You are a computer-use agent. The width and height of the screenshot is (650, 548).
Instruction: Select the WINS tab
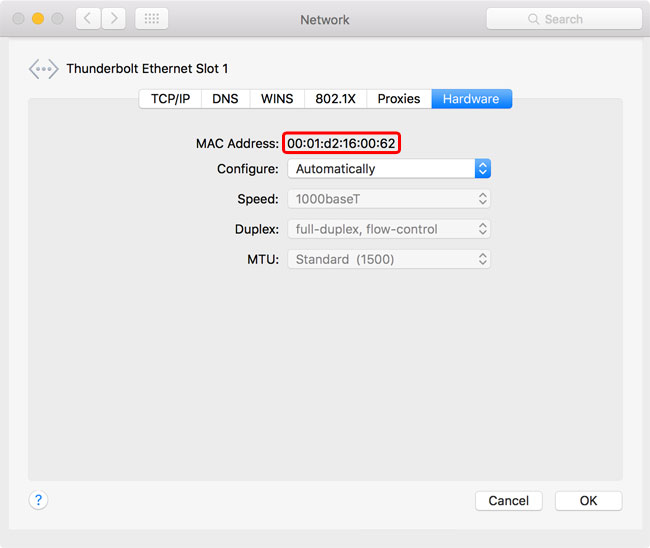[277, 99]
